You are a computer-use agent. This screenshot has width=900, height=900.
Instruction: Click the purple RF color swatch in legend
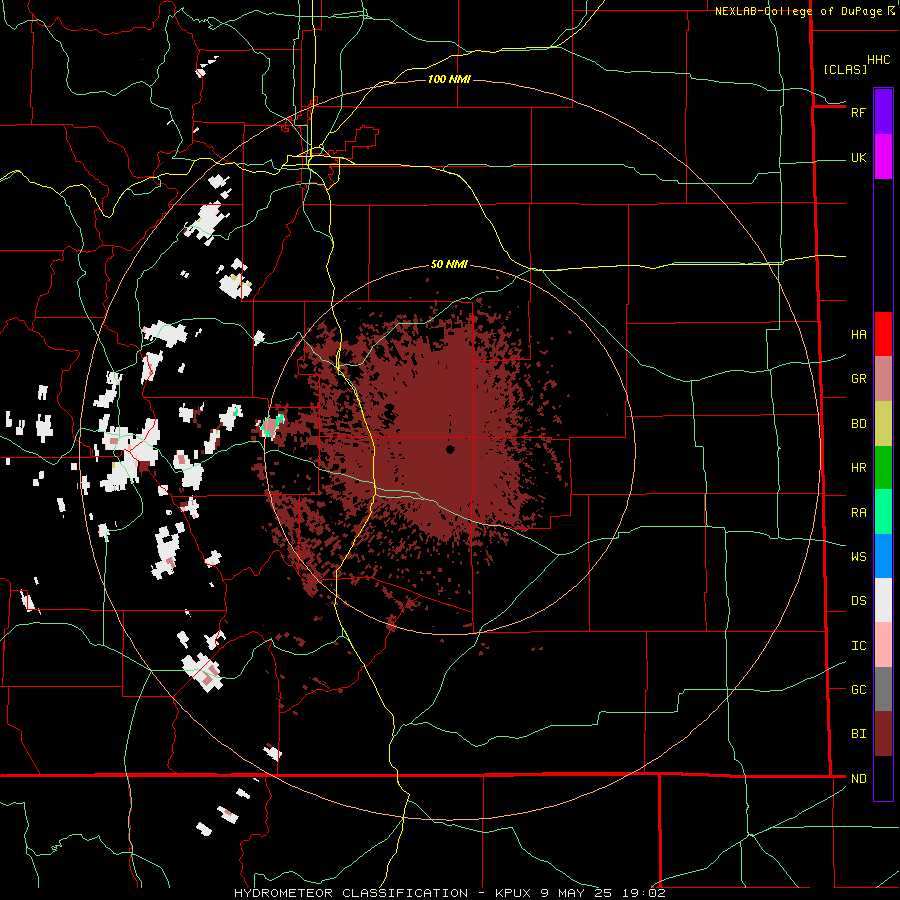(883, 112)
